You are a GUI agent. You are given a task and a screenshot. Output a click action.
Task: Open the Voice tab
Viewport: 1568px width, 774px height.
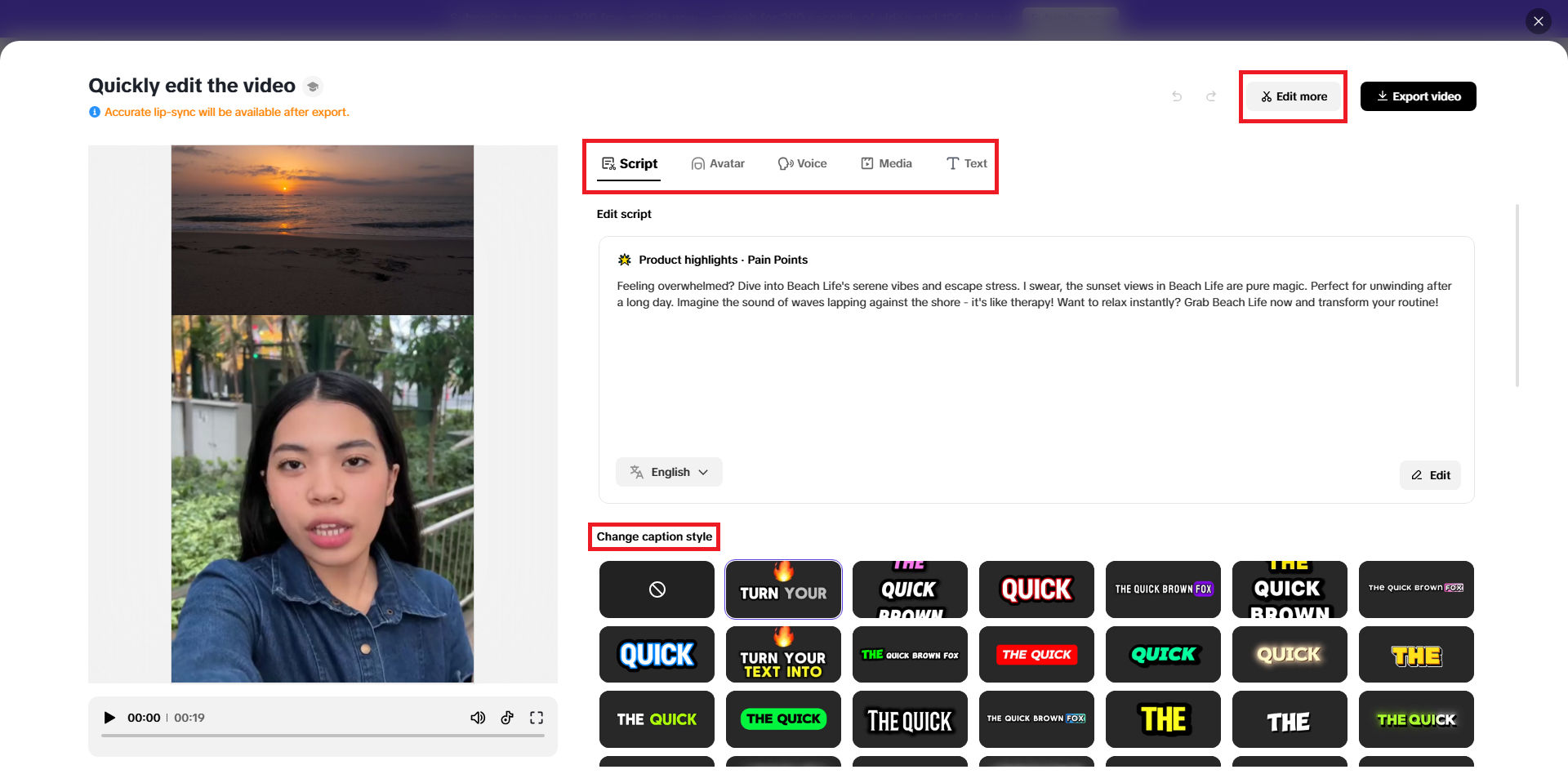(x=803, y=163)
